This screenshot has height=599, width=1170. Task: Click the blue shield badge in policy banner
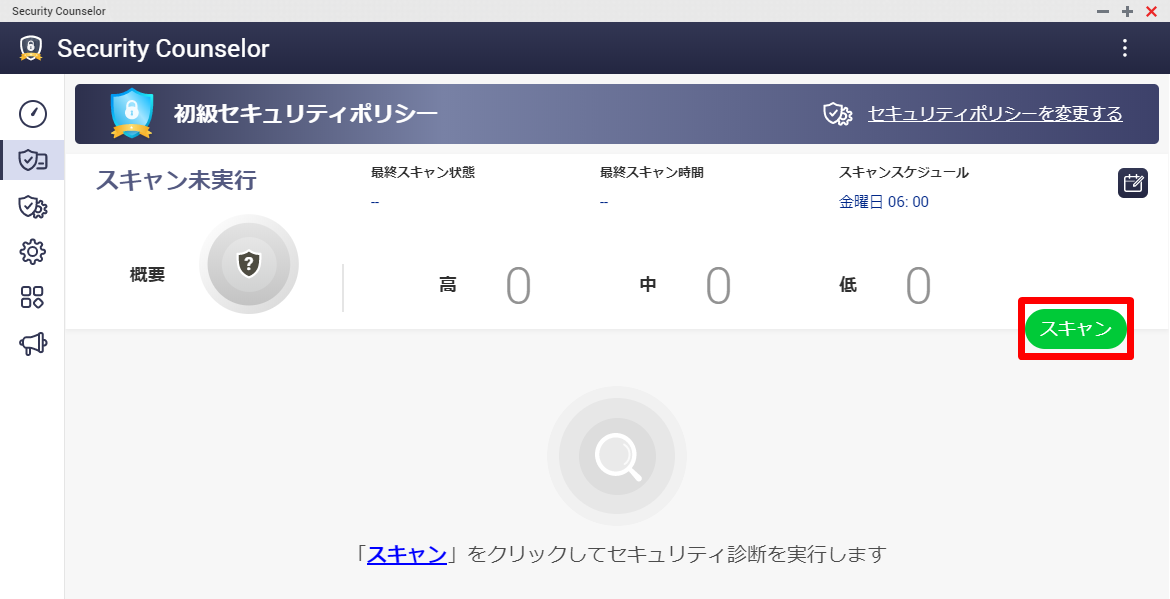coord(131,113)
